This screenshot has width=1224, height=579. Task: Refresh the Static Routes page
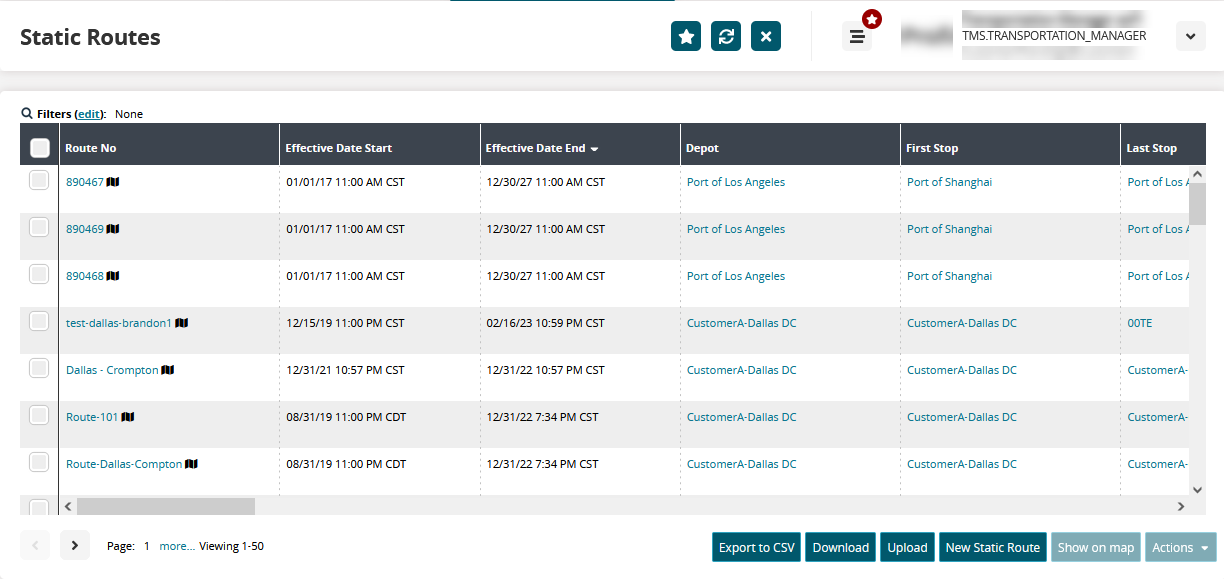[726, 36]
